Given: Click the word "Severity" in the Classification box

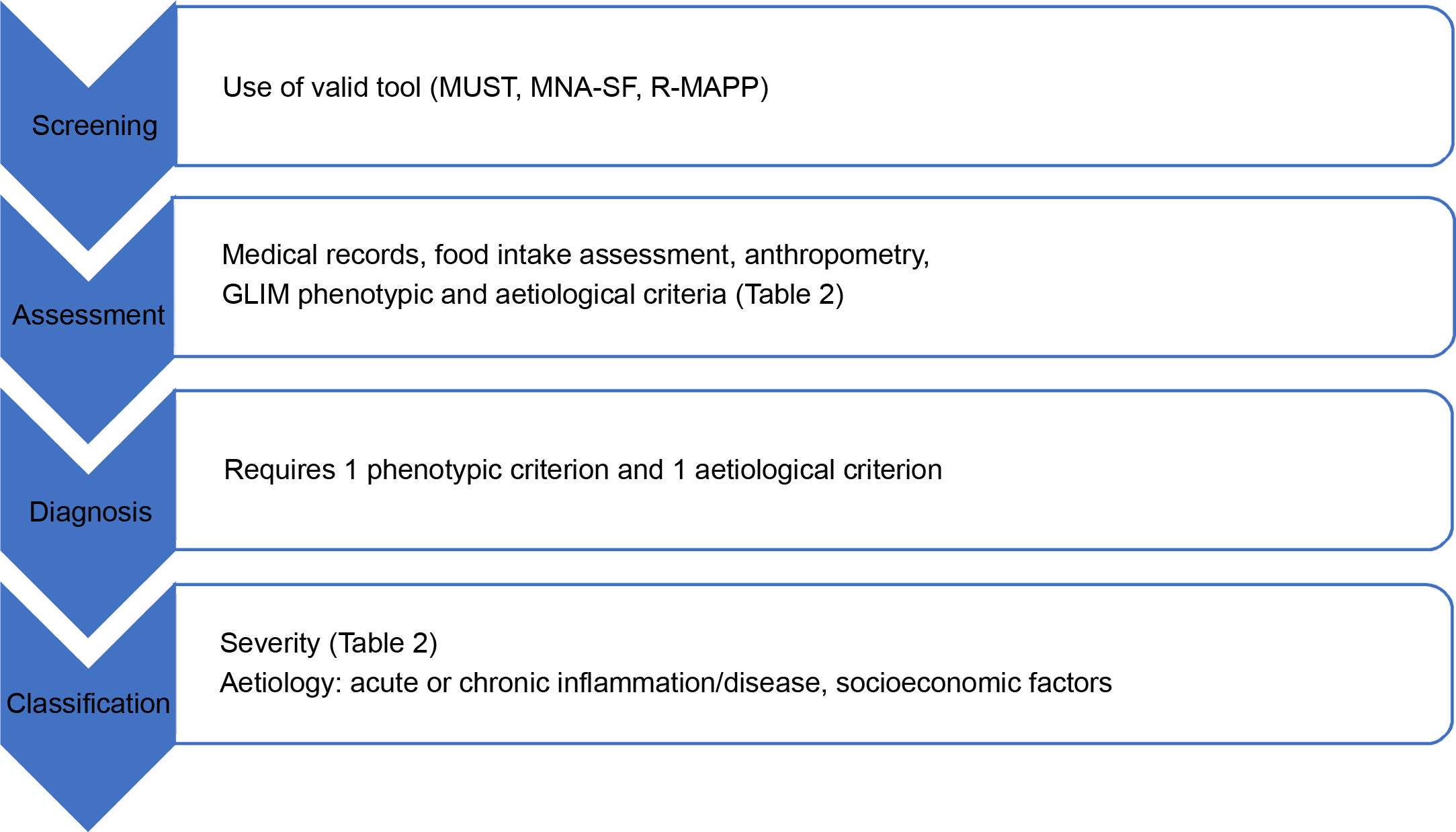Looking at the screenshot, I should [269, 643].
